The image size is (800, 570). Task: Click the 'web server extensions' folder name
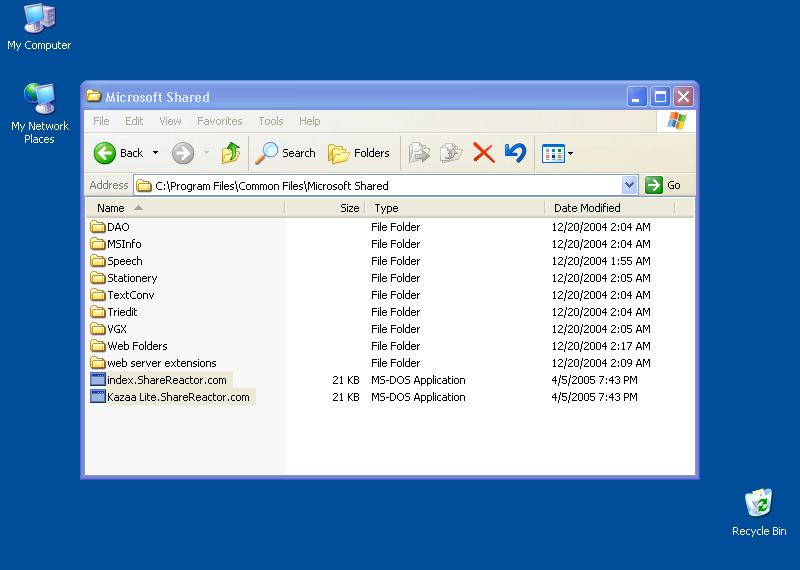162,363
